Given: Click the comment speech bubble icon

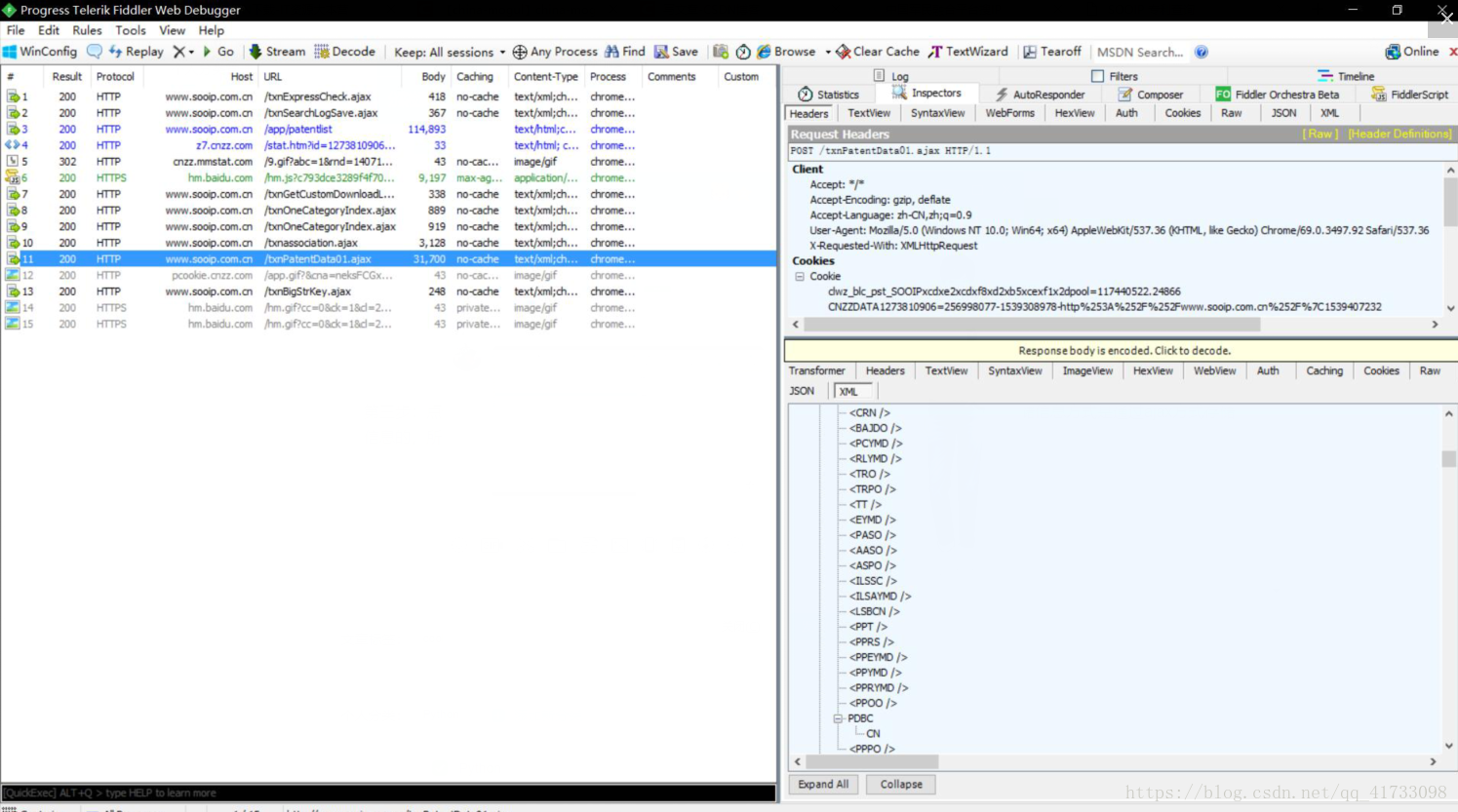Looking at the screenshot, I should tap(95, 52).
